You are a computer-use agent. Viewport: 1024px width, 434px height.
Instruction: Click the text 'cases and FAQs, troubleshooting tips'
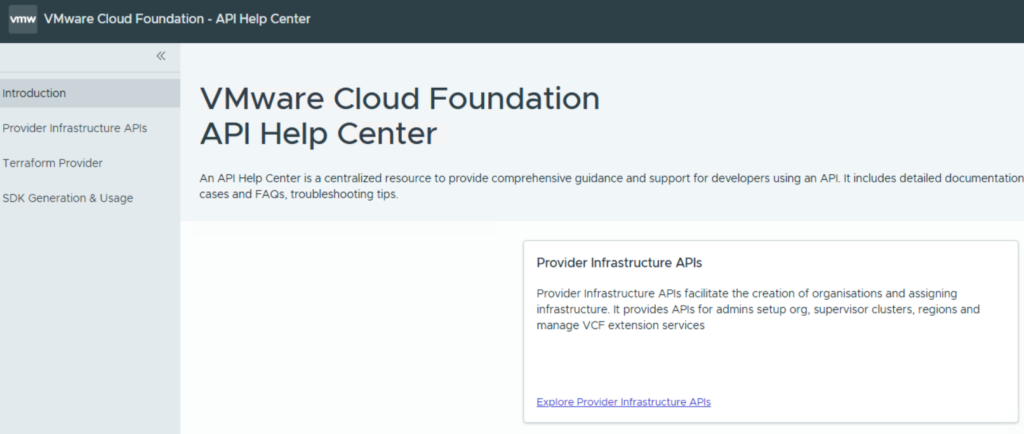tap(299, 195)
